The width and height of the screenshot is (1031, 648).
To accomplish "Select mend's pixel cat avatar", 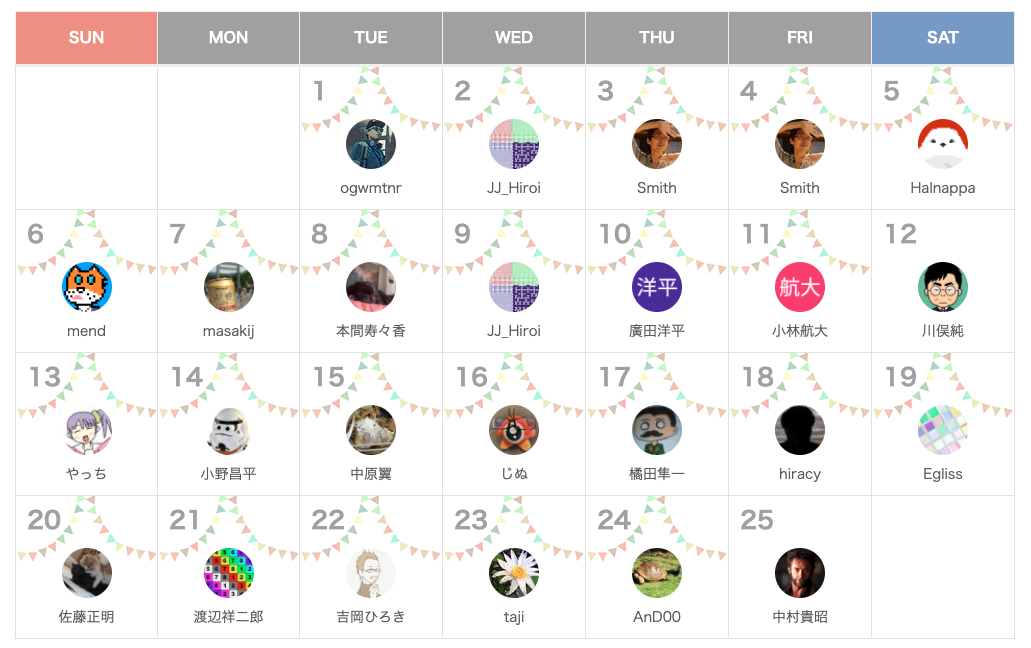I will [87, 287].
